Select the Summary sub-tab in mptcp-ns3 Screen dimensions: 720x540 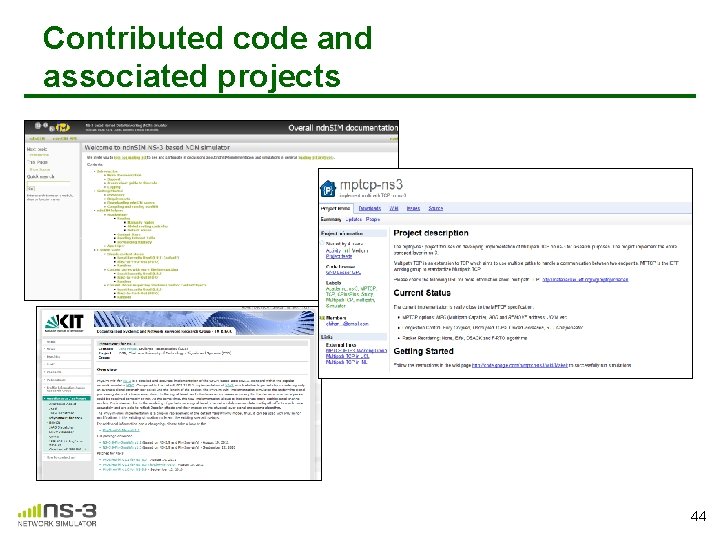331,219
